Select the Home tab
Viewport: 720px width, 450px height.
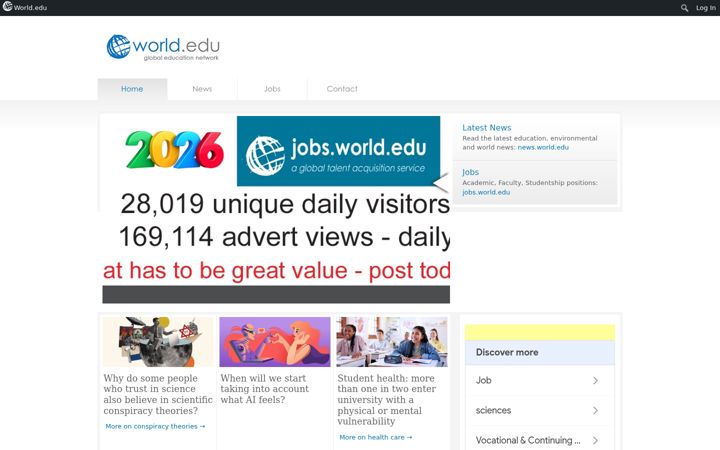click(132, 89)
